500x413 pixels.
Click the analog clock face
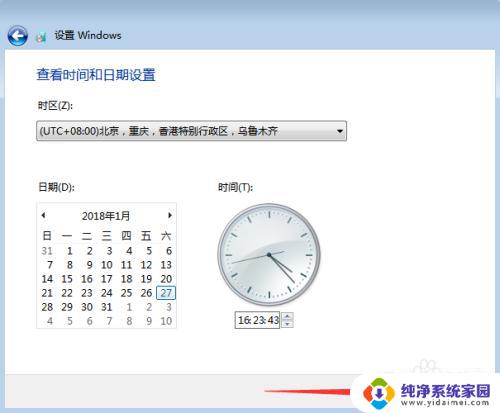click(x=269, y=255)
